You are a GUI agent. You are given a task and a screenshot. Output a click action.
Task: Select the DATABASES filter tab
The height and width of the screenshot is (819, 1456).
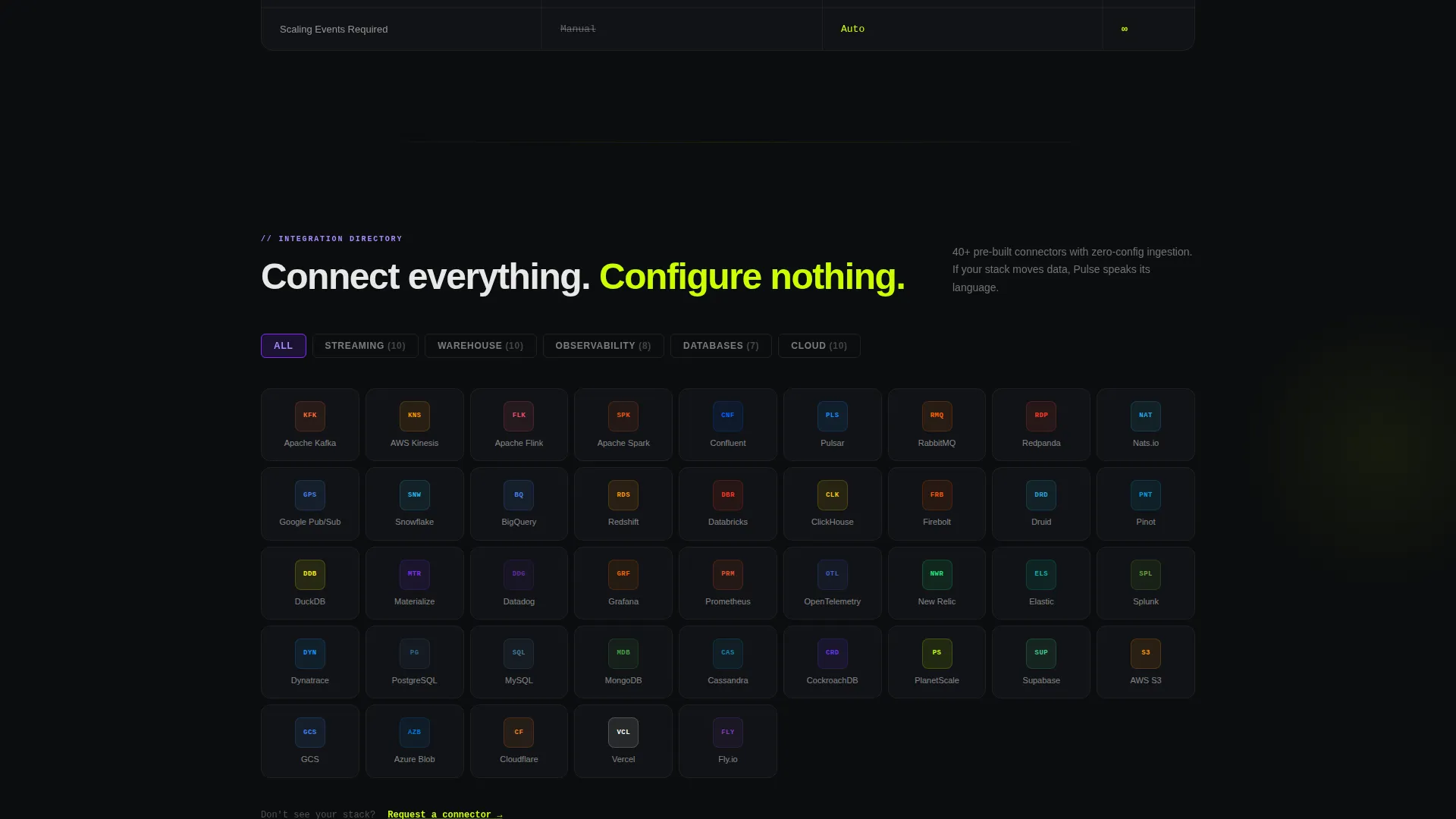pyautogui.click(x=721, y=346)
